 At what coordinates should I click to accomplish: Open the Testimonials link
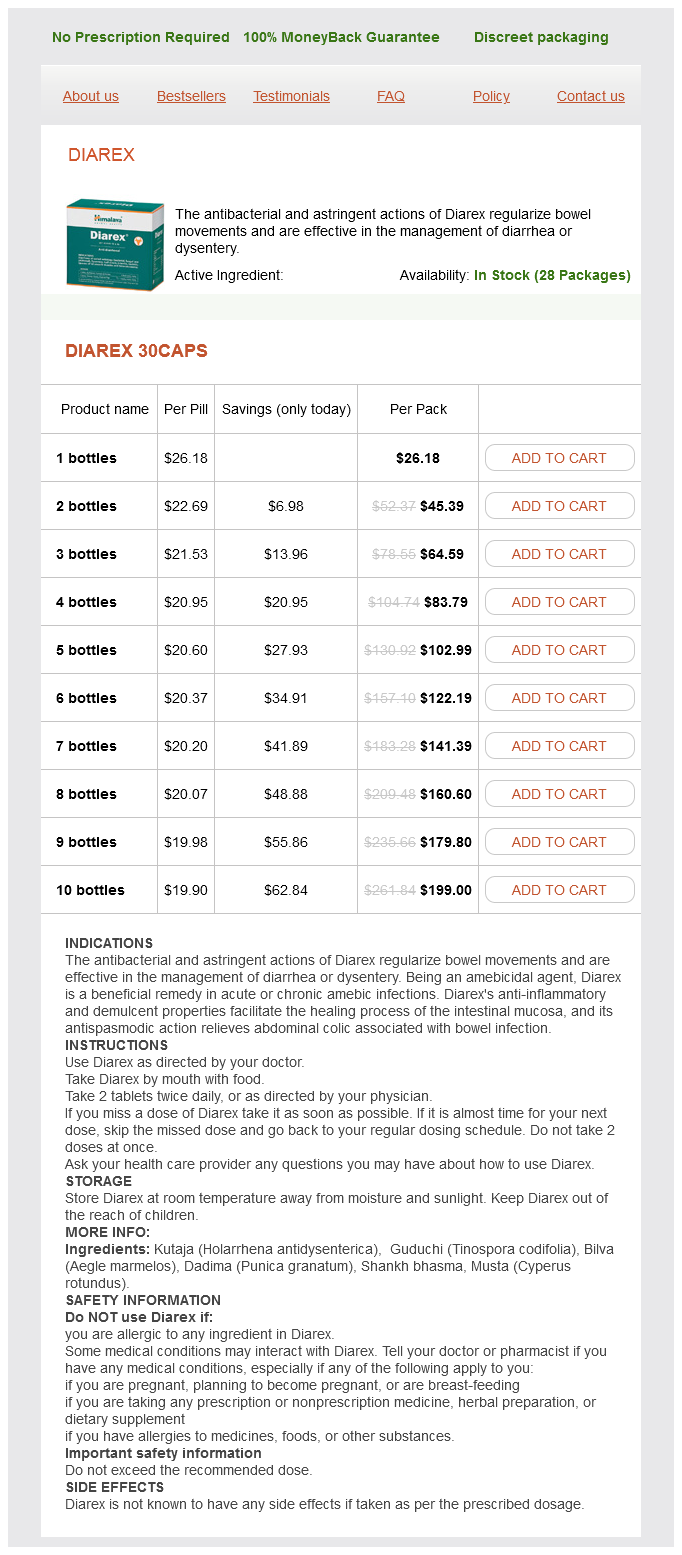click(x=291, y=96)
